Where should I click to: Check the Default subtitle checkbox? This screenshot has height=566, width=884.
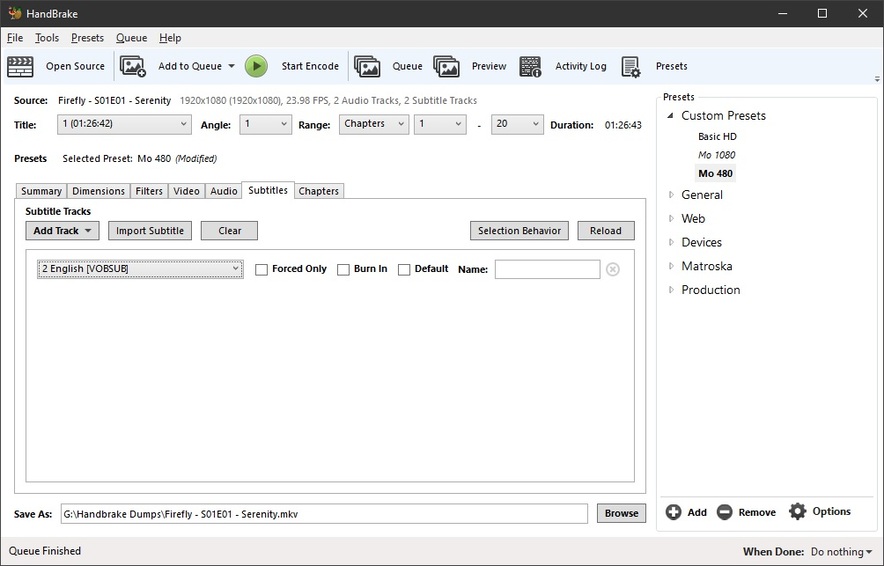[x=404, y=269]
